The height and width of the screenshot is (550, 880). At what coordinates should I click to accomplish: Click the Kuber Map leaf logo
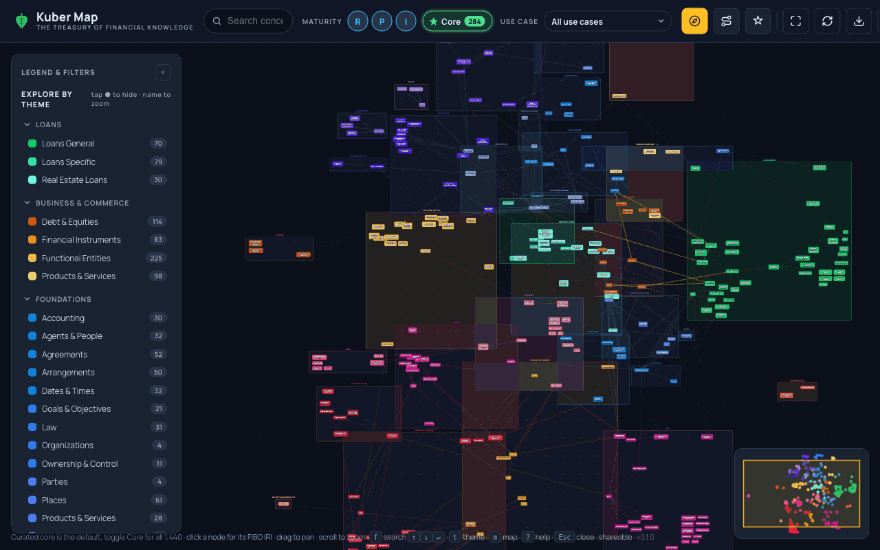(x=21, y=21)
